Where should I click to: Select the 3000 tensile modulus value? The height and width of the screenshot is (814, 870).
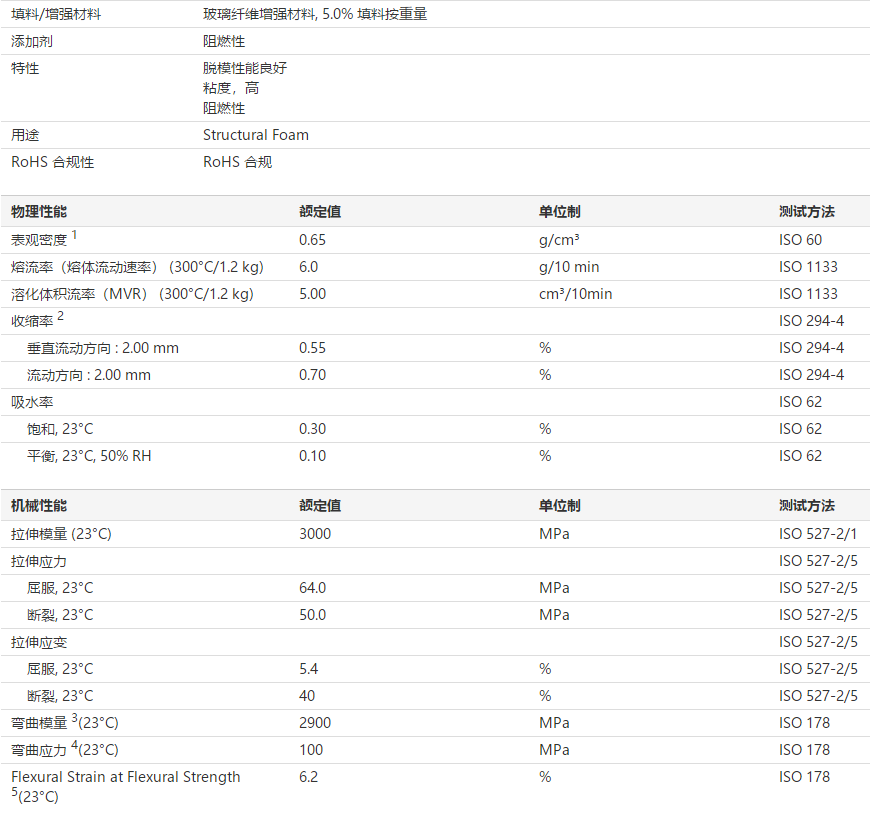(315, 534)
